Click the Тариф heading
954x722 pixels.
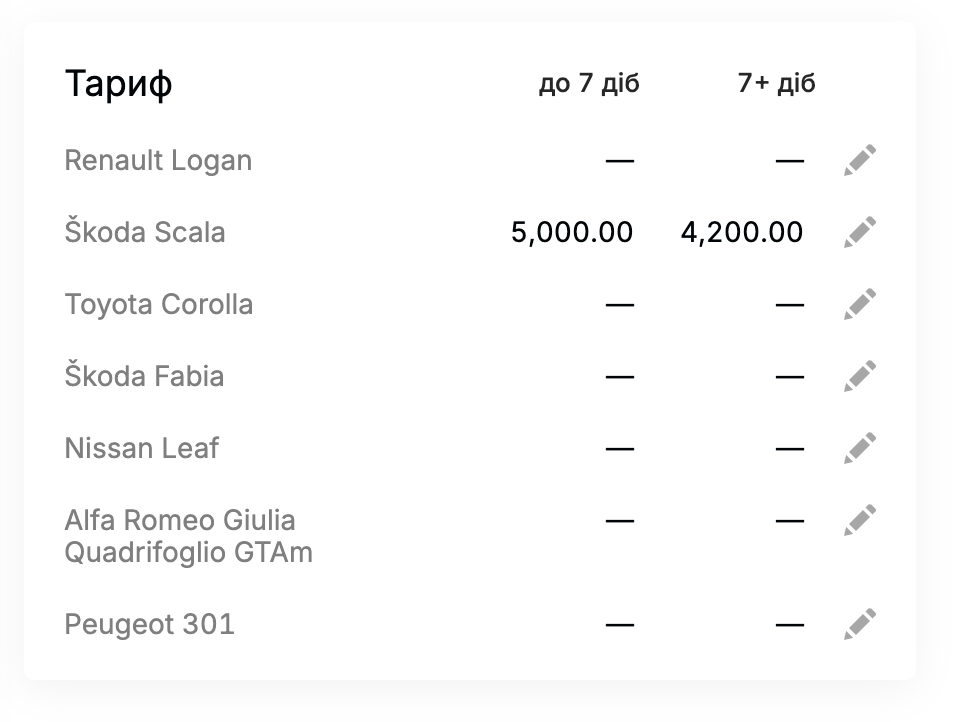[x=119, y=84]
